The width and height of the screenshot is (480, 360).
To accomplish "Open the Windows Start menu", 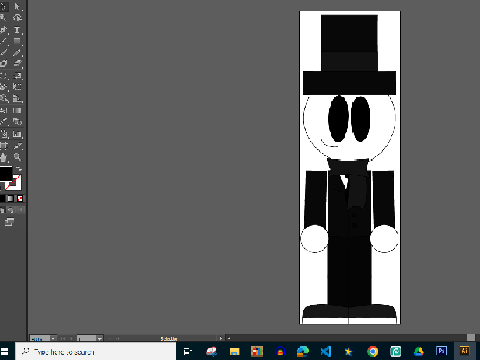I will pyautogui.click(x=4, y=351).
